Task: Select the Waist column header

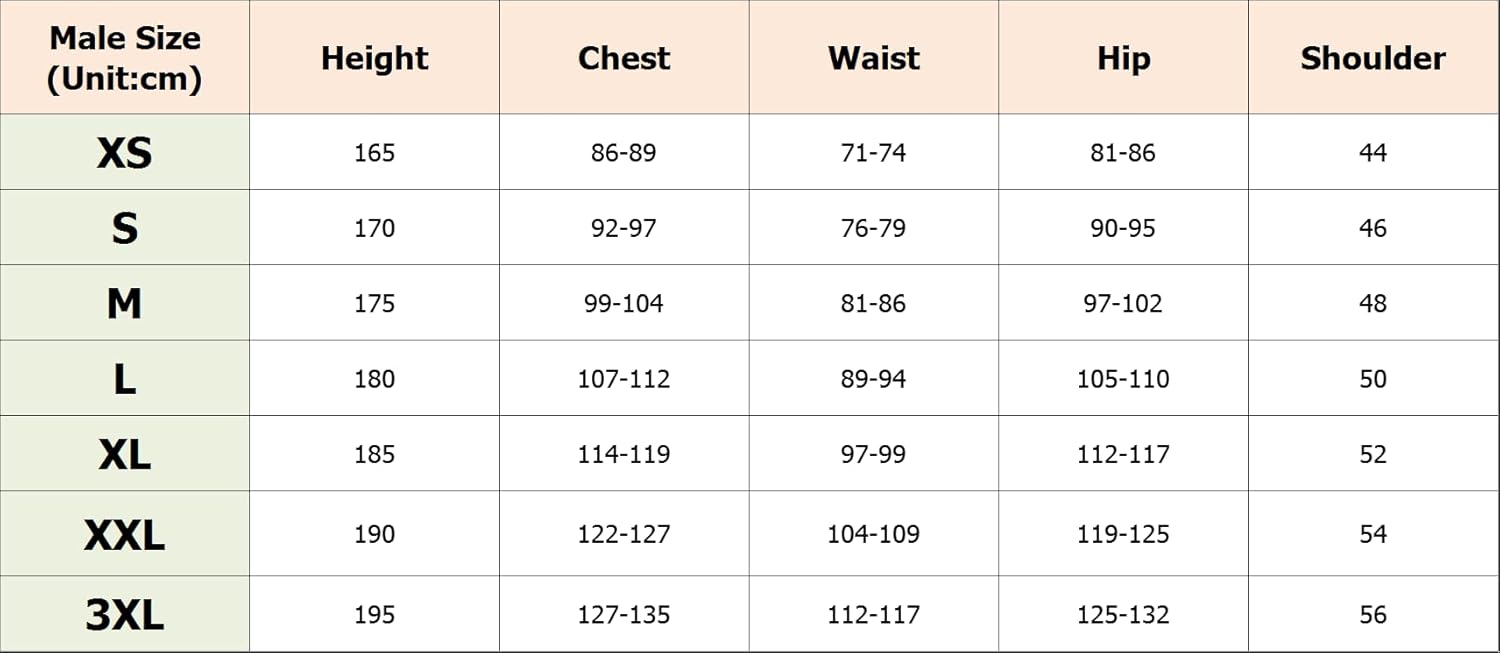Action: (873, 58)
